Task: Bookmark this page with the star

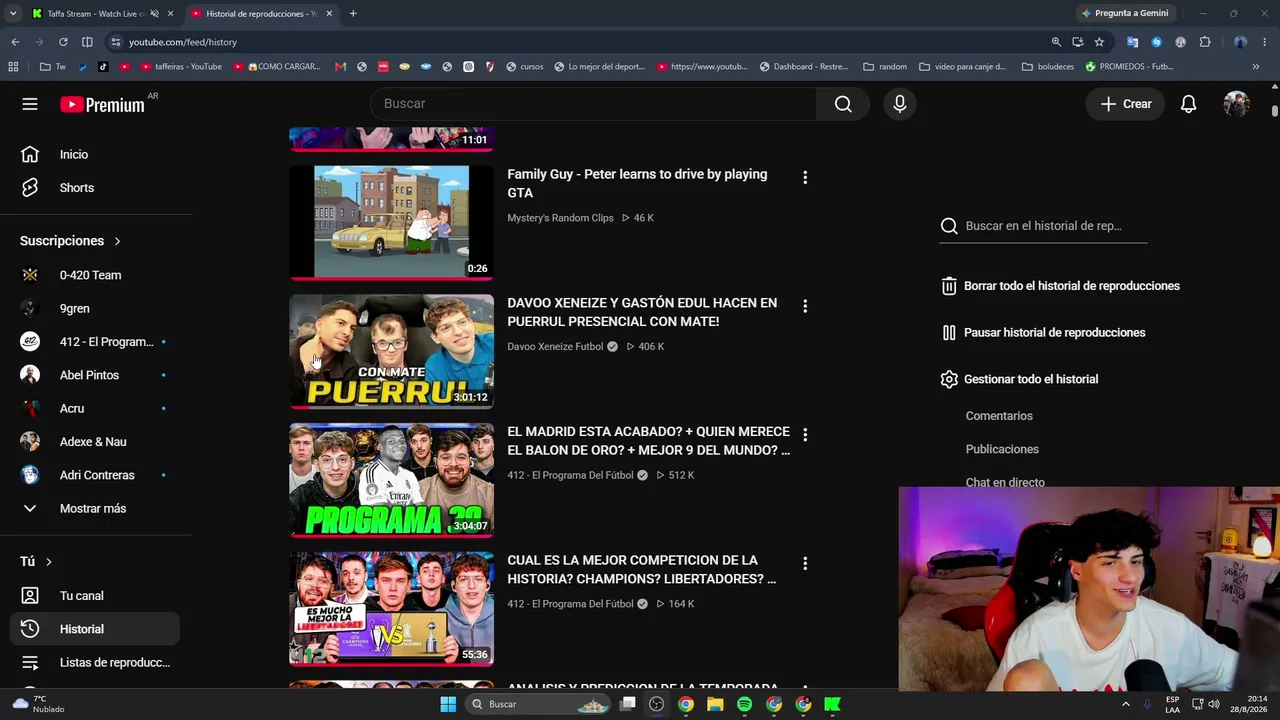Action: coord(1099,42)
